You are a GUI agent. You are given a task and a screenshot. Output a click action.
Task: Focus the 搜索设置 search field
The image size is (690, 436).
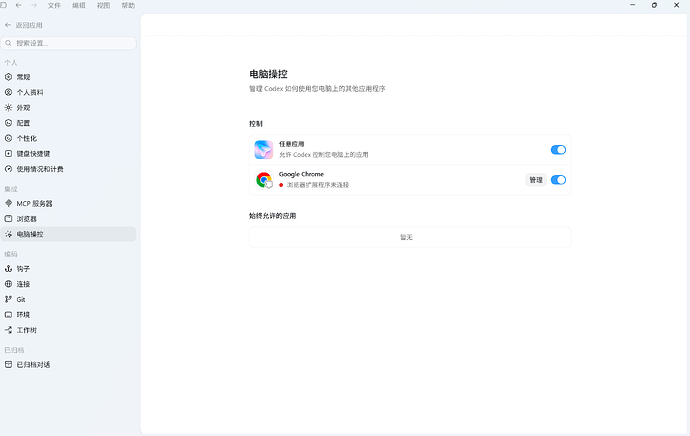point(69,43)
